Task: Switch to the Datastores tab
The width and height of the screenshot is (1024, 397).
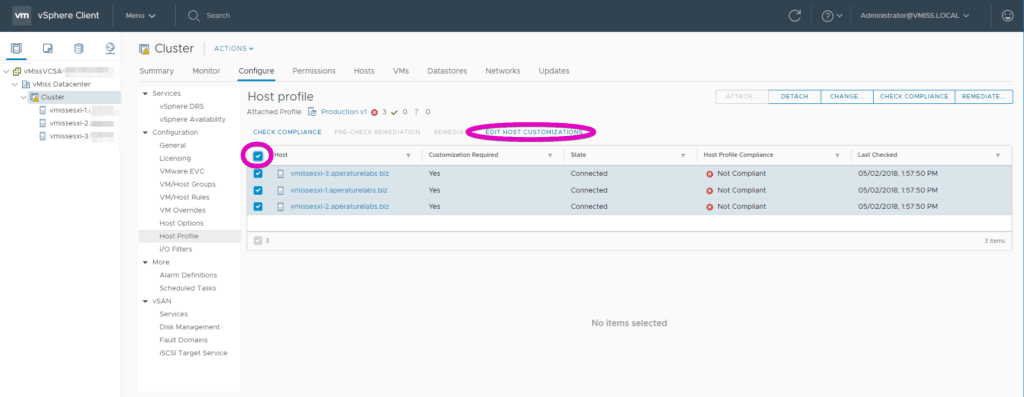Action: 447,71
